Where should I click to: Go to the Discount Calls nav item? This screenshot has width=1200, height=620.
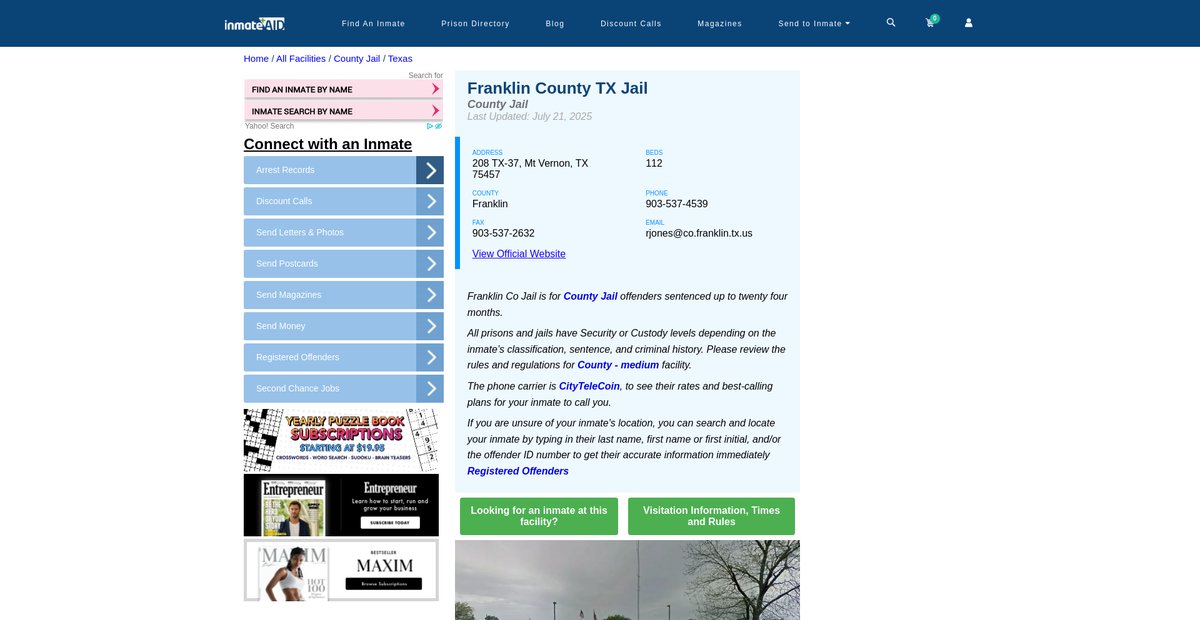pyautogui.click(x=630, y=23)
